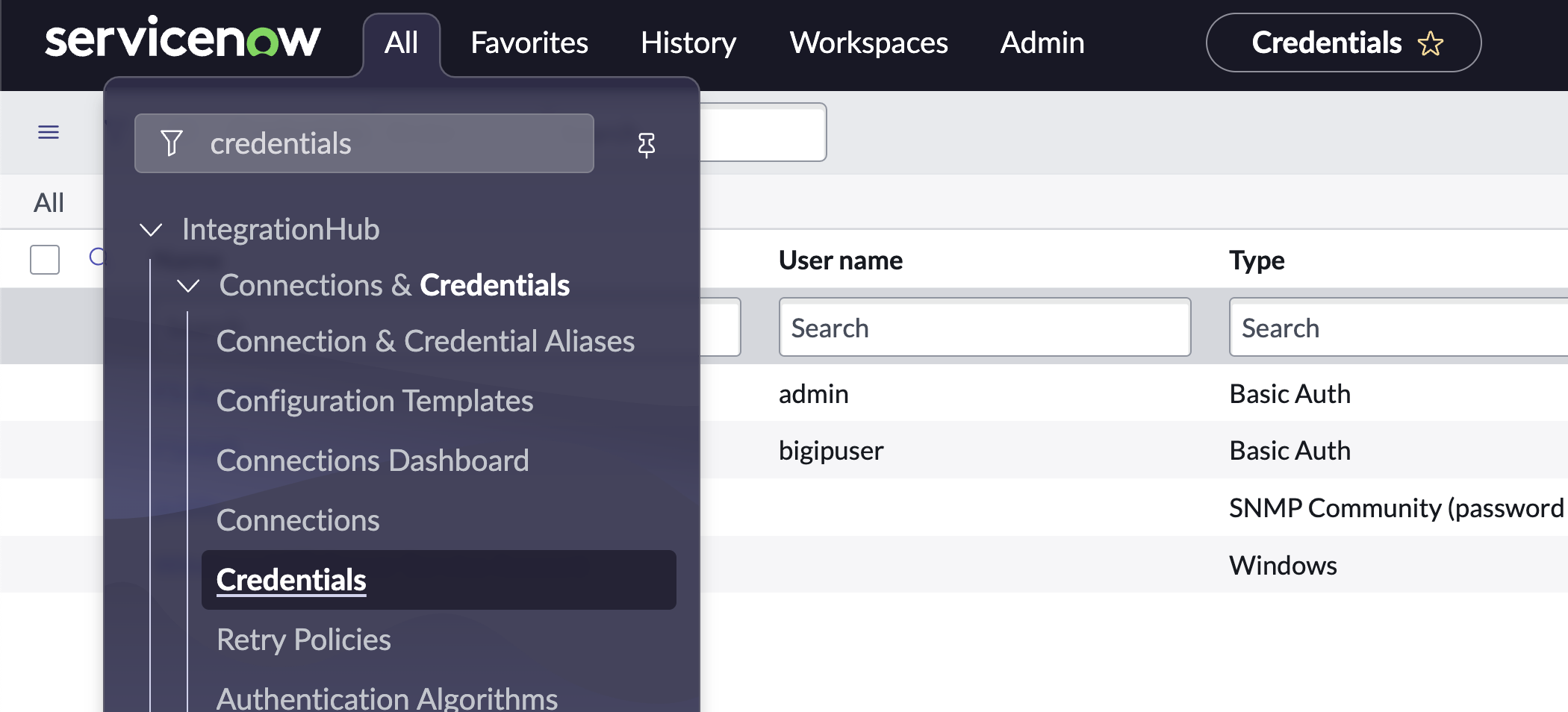Image resolution: width=1568 pixels, height=712 pixels.
Task: Sort by the User name column header
Action: [x=840, y=260]
